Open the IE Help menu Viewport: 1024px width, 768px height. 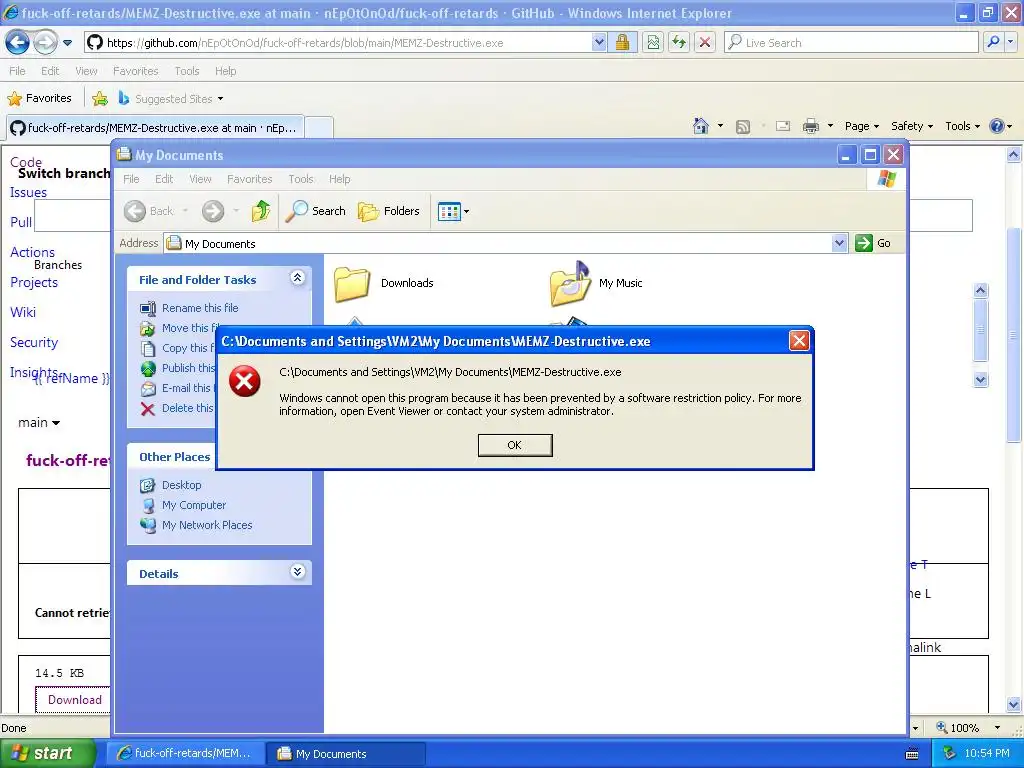pos(225,71)
